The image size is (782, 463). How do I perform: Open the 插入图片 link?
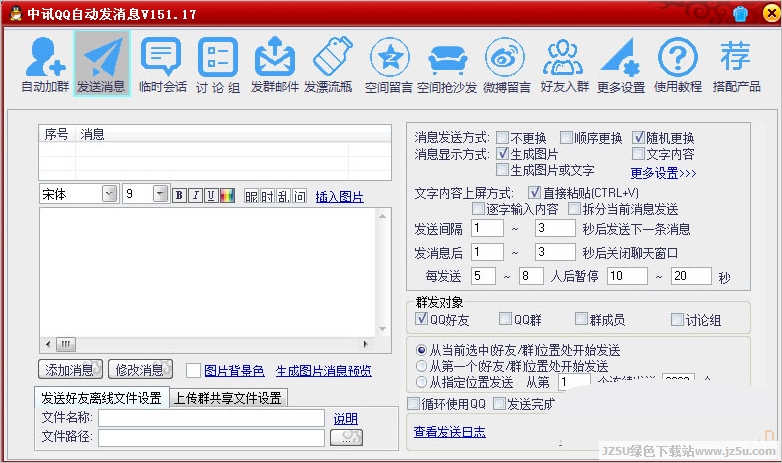[x=340, y=197]
